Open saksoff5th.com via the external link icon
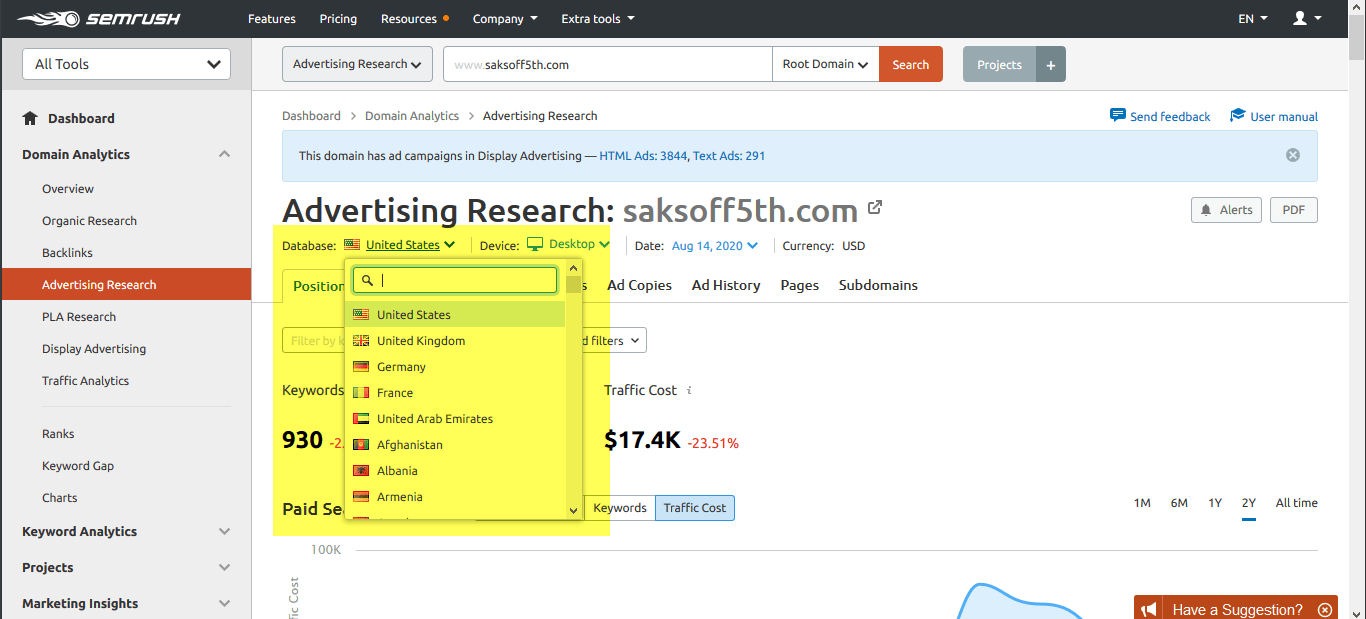1366x619 pixels. 875,207
